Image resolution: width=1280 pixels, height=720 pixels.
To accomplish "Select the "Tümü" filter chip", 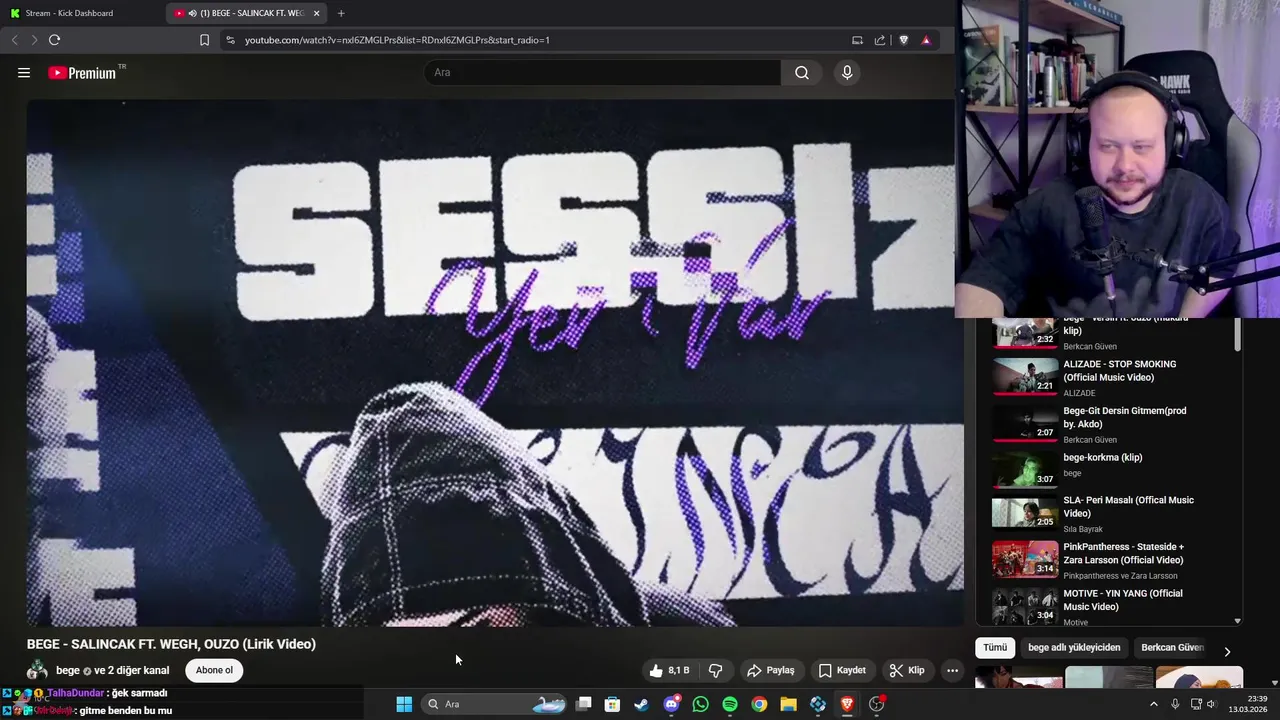I will pyautogui.click(x=995, y=647).
